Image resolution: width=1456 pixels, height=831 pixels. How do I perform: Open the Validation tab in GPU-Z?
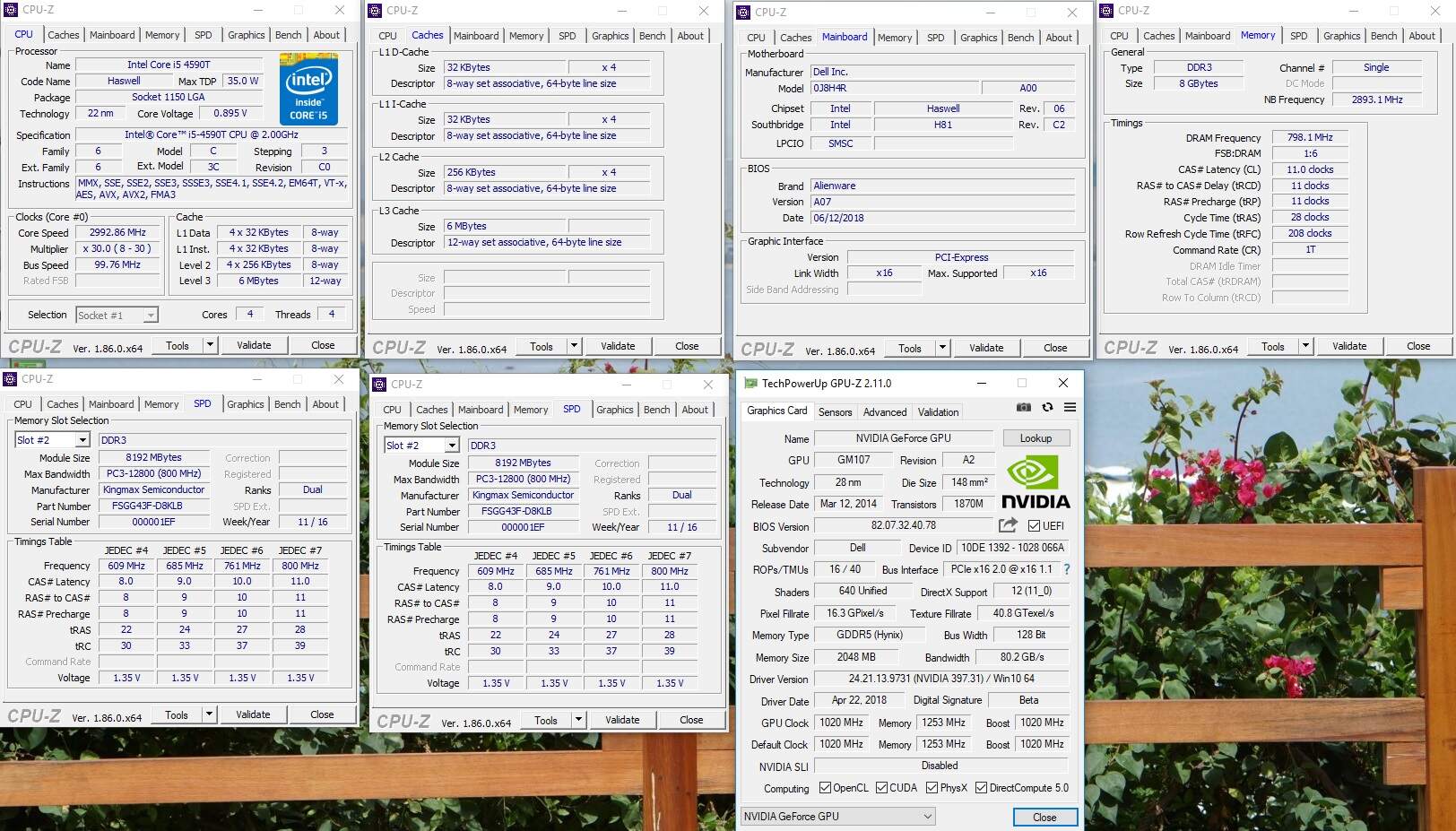[x=938, y=412]
